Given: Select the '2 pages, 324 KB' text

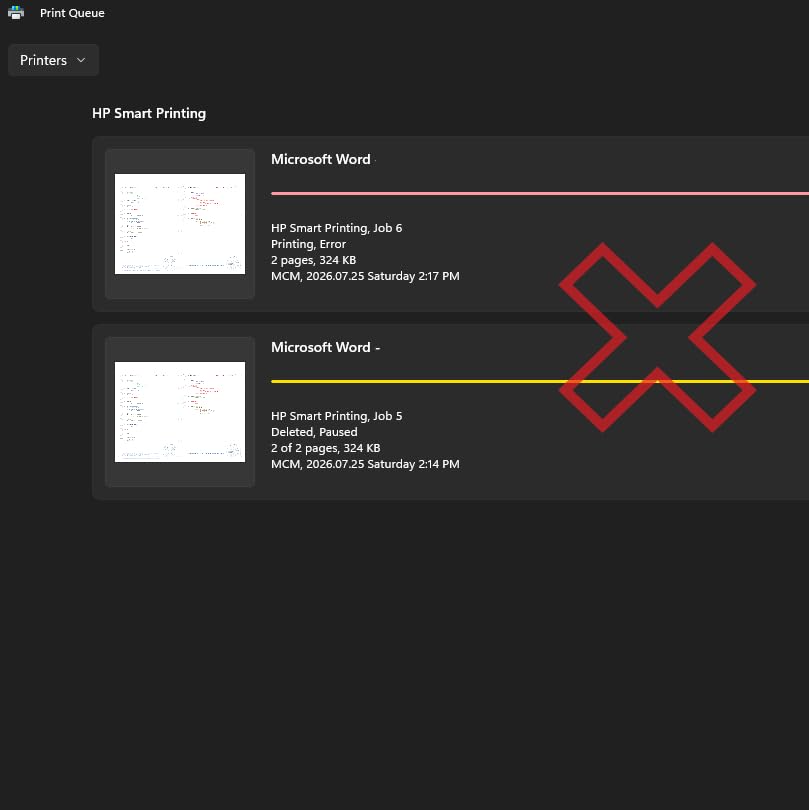Looking at the screenshot, I should pos(314,260).
